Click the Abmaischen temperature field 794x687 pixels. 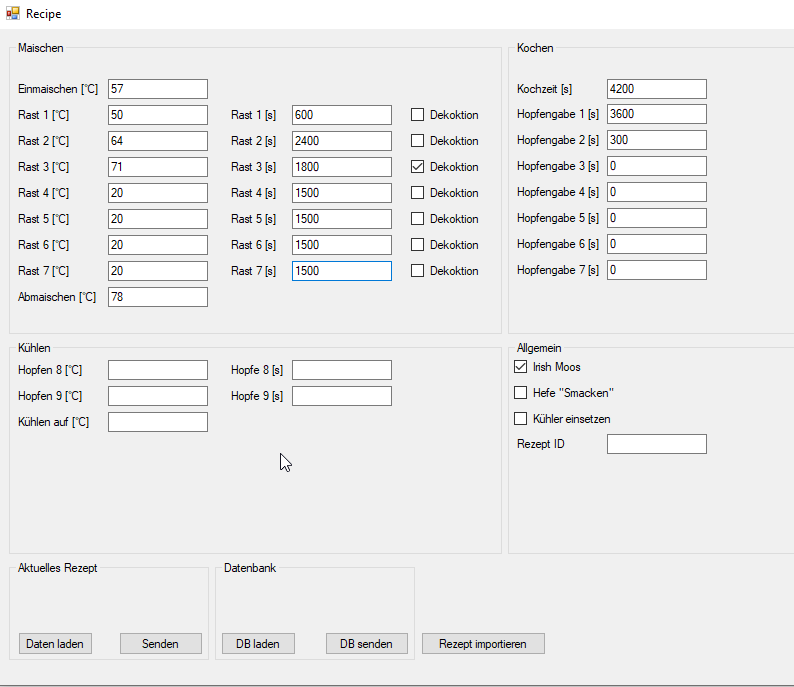tap(157, 297)
